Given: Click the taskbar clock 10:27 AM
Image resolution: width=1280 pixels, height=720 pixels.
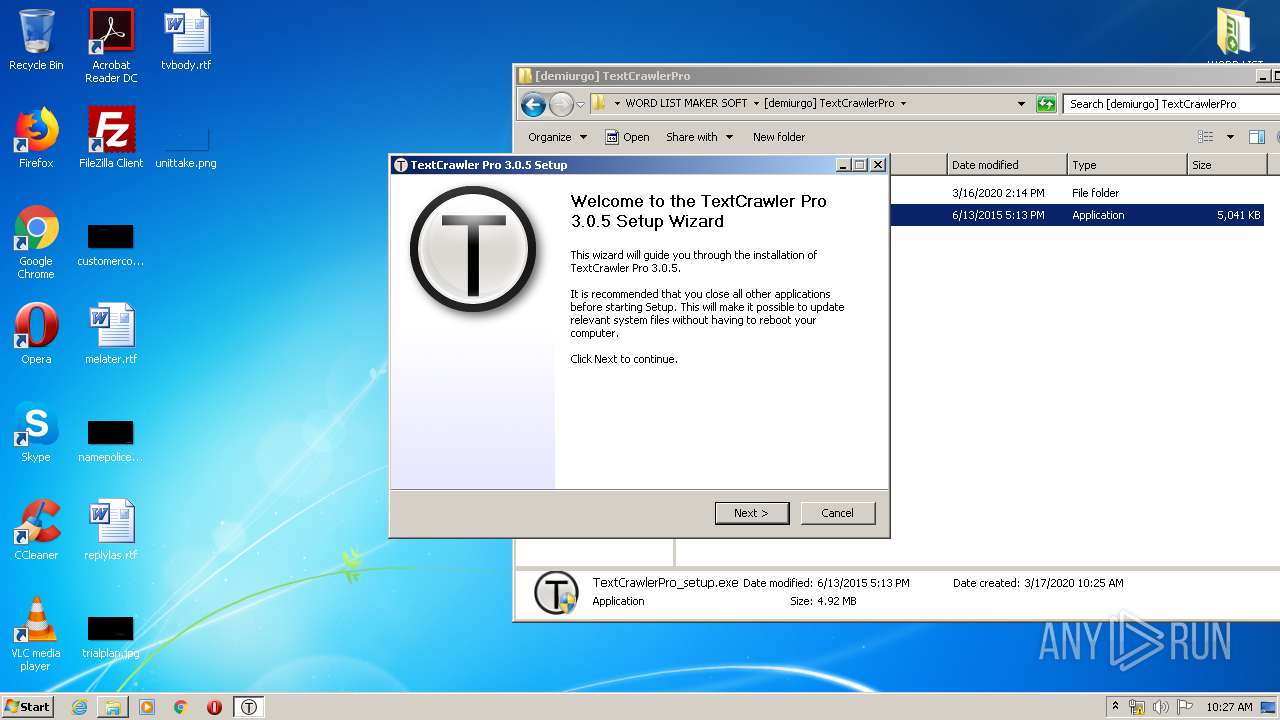Looking at the screenshot, I should tap(1229, 707).
